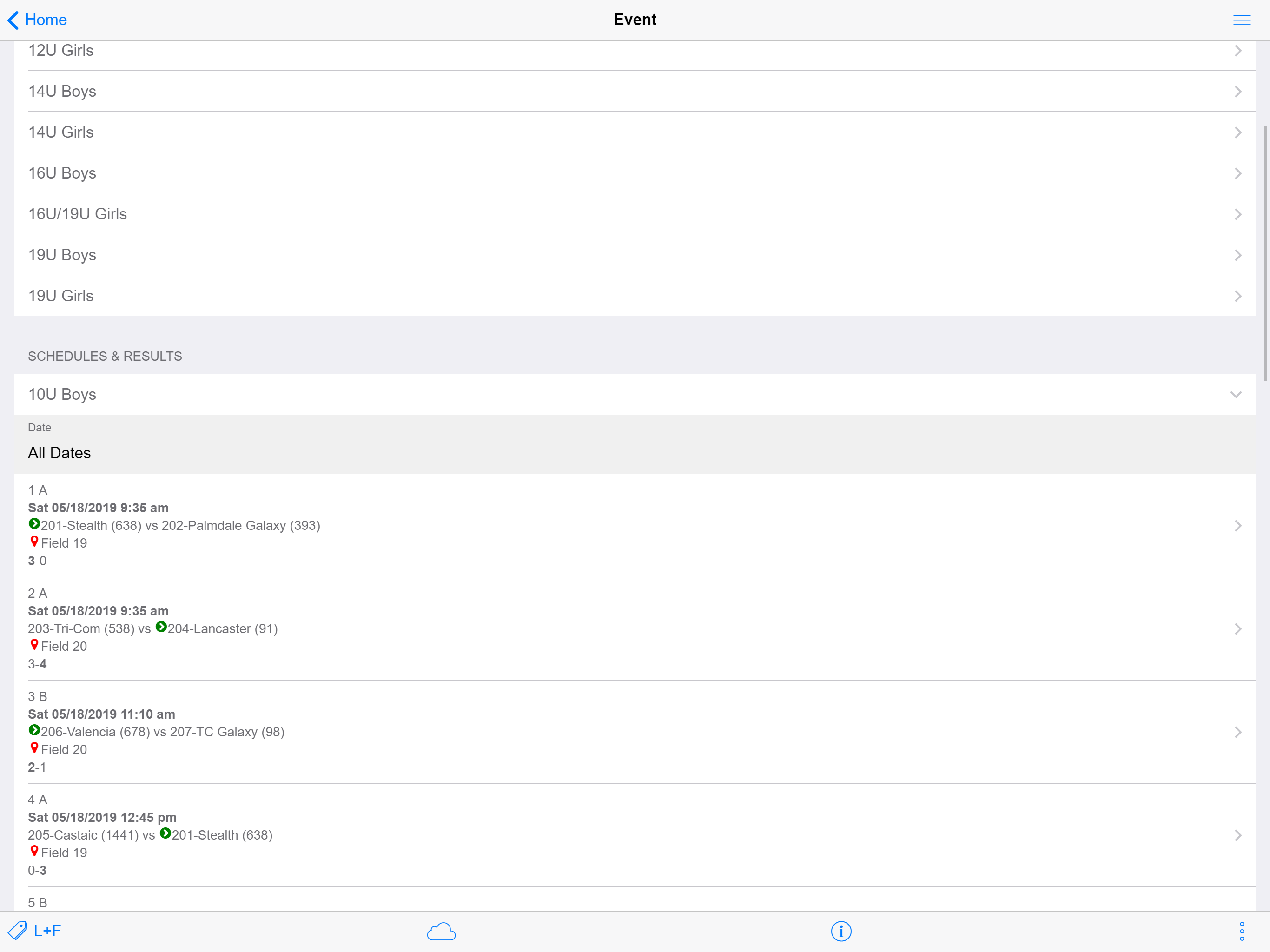Click red location pin in game 1 A

tap(34, 542)
